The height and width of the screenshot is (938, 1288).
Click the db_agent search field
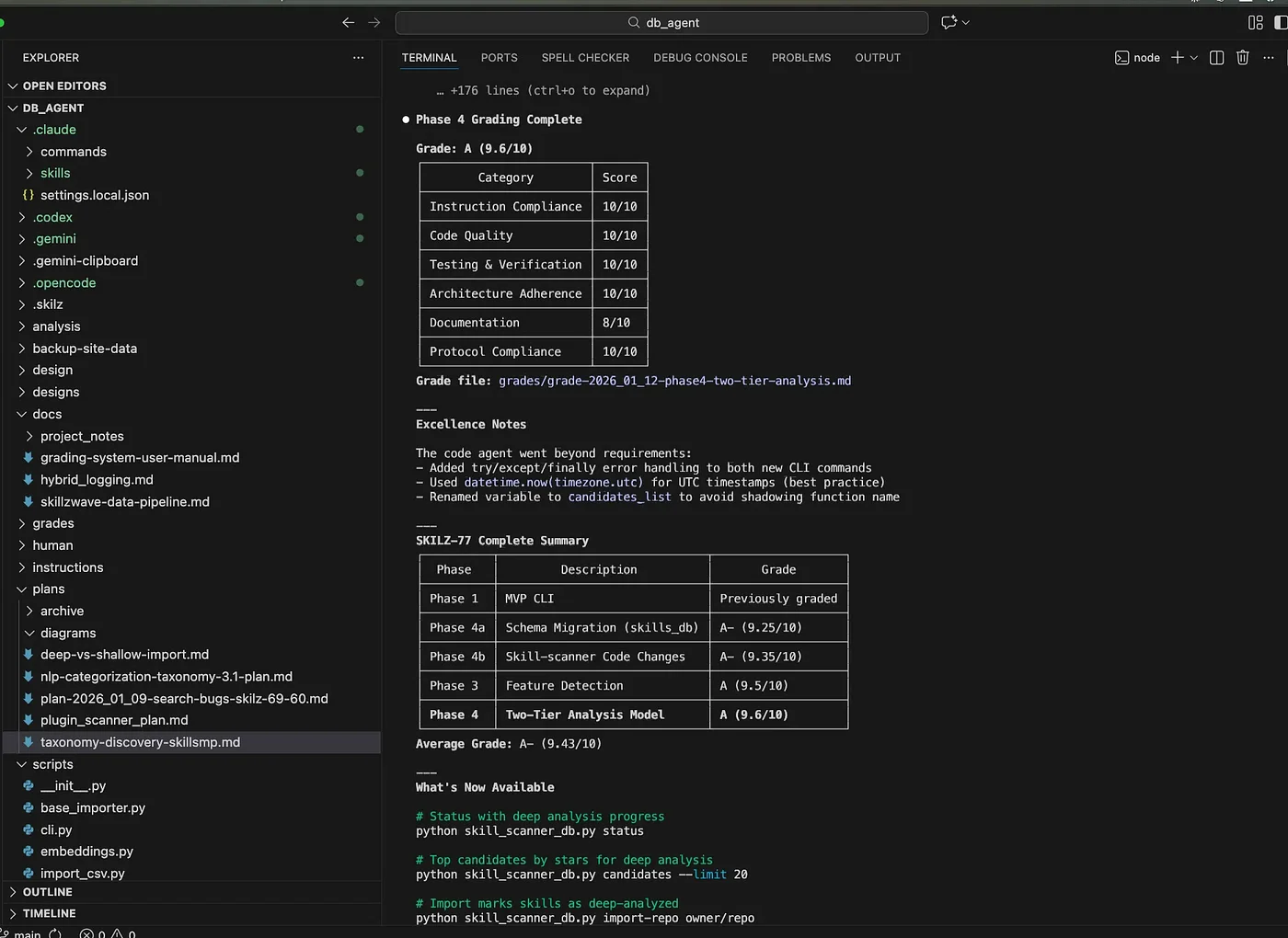[x=661, y=23]
